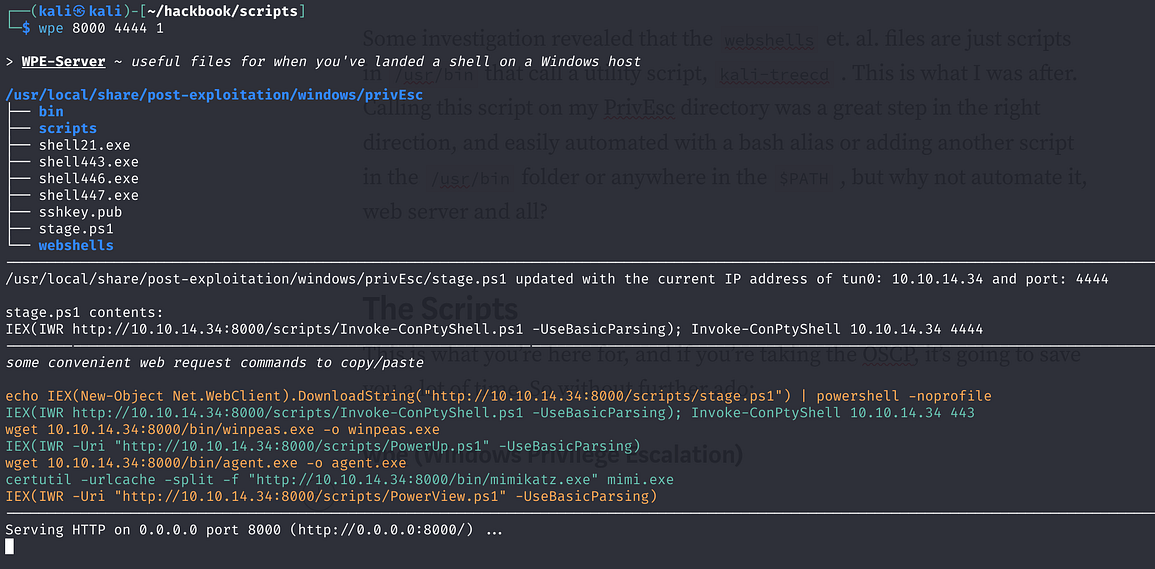The width and height of the screenshot is (1155, 569).
Task: Select the 'scripts' directory tree entry
Action: 68,128
